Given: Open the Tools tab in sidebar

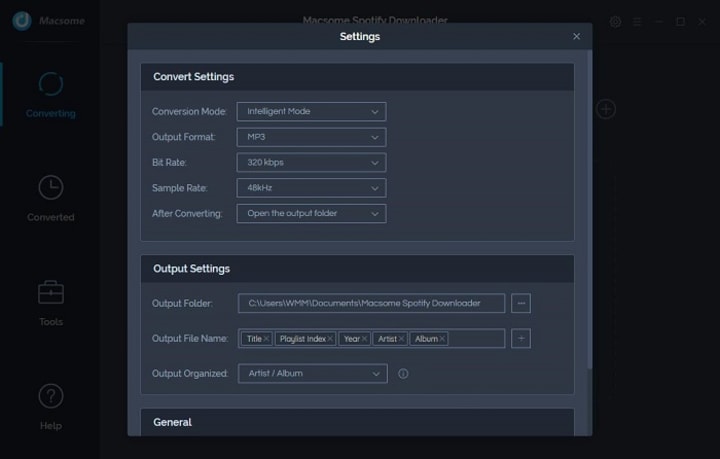Looking at the screenshot, I should (x=51, y=303).
